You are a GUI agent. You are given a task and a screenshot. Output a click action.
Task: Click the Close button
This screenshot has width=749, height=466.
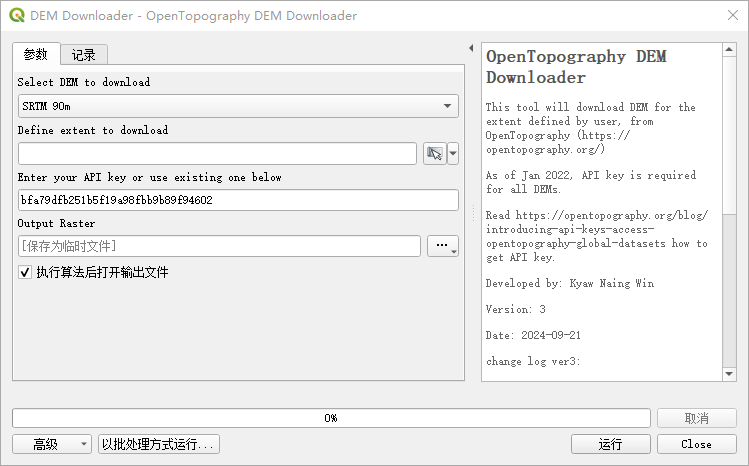[x=696, y=444]
